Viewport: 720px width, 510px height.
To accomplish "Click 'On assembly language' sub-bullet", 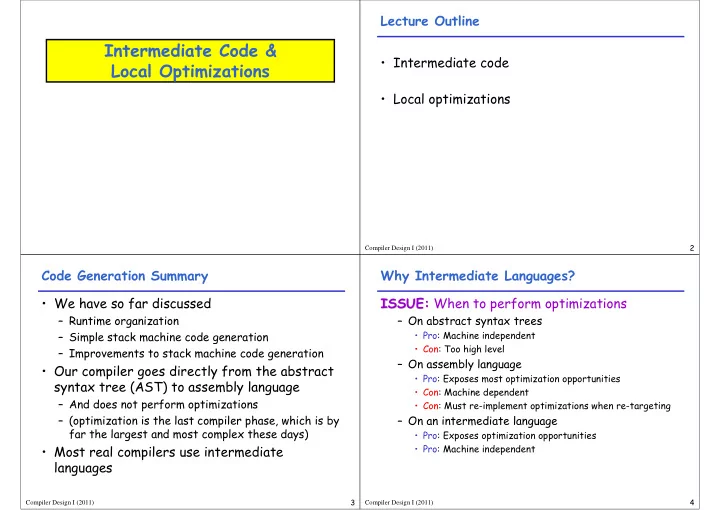I will coord(465,364).
